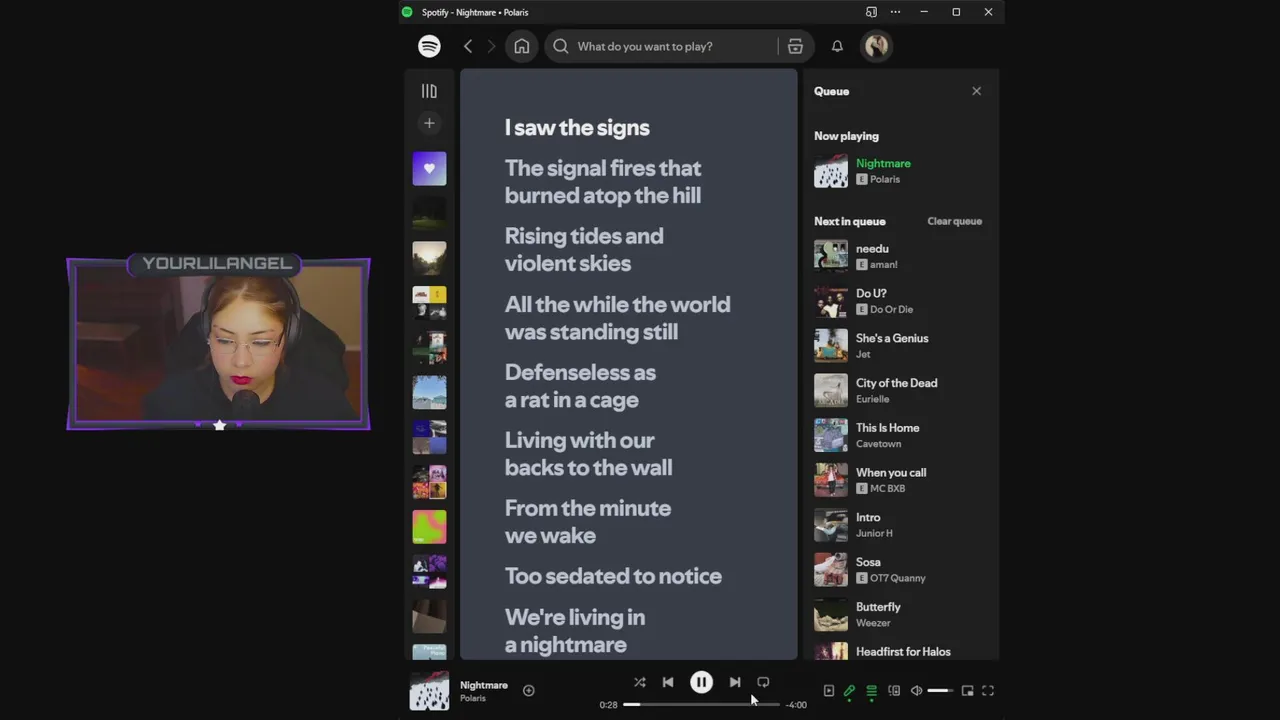Jump to lyric 'From the minute we wake'

click(588, 522)
